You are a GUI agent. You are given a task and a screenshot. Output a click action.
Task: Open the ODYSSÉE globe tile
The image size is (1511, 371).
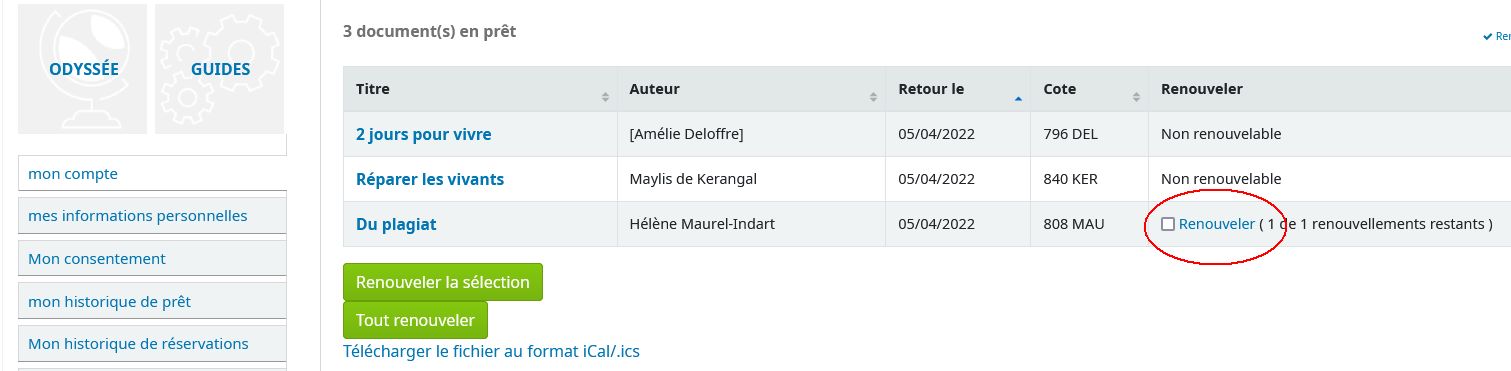click(83, 69)
